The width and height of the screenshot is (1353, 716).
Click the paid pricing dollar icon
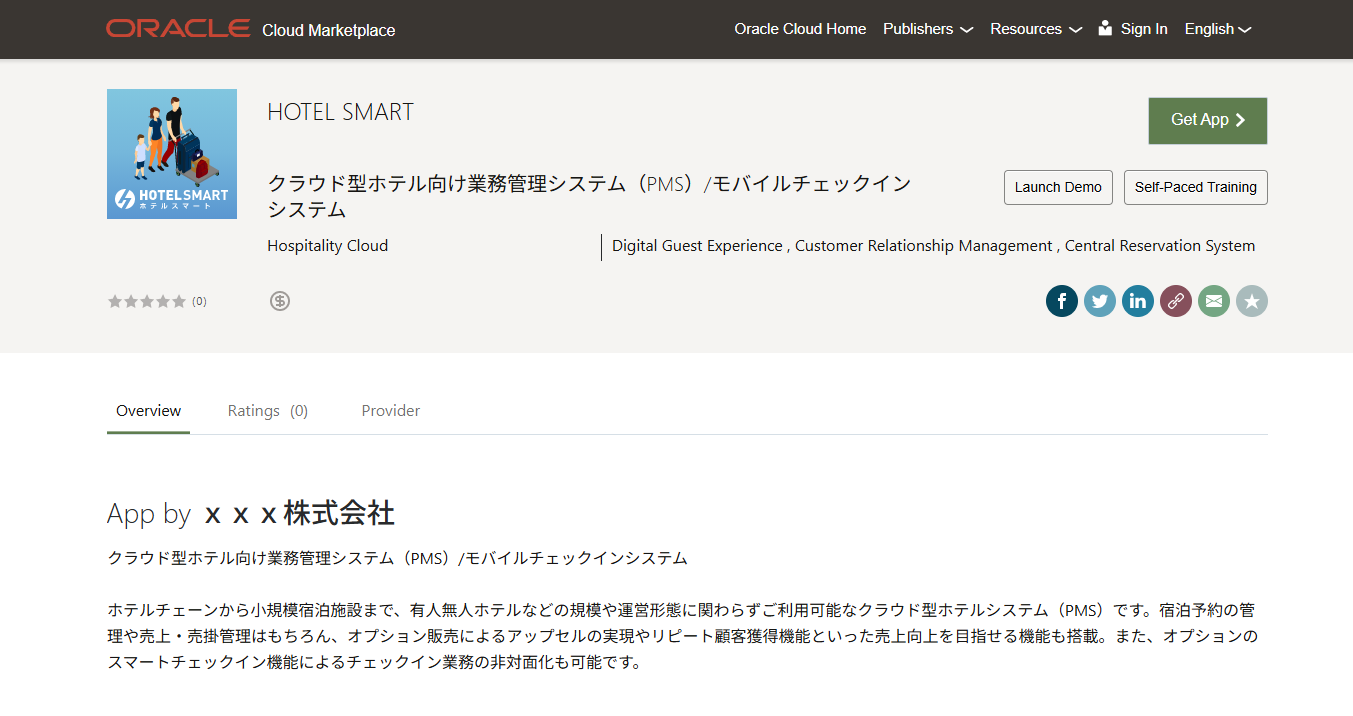point(280,301)
